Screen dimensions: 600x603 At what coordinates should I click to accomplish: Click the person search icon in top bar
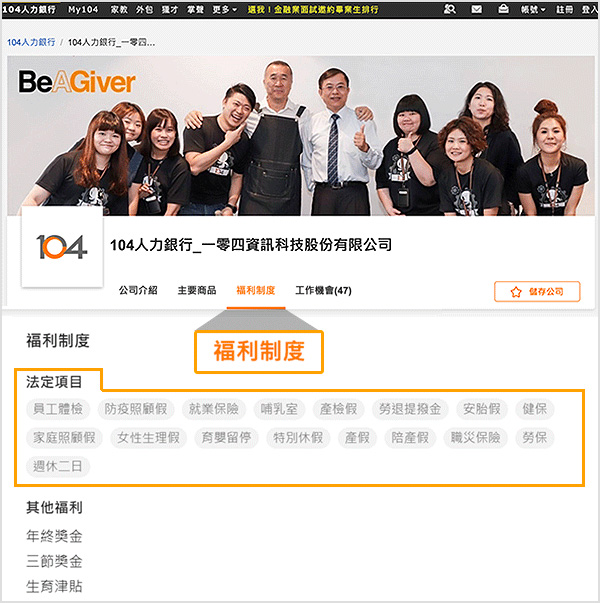(450, 9)
